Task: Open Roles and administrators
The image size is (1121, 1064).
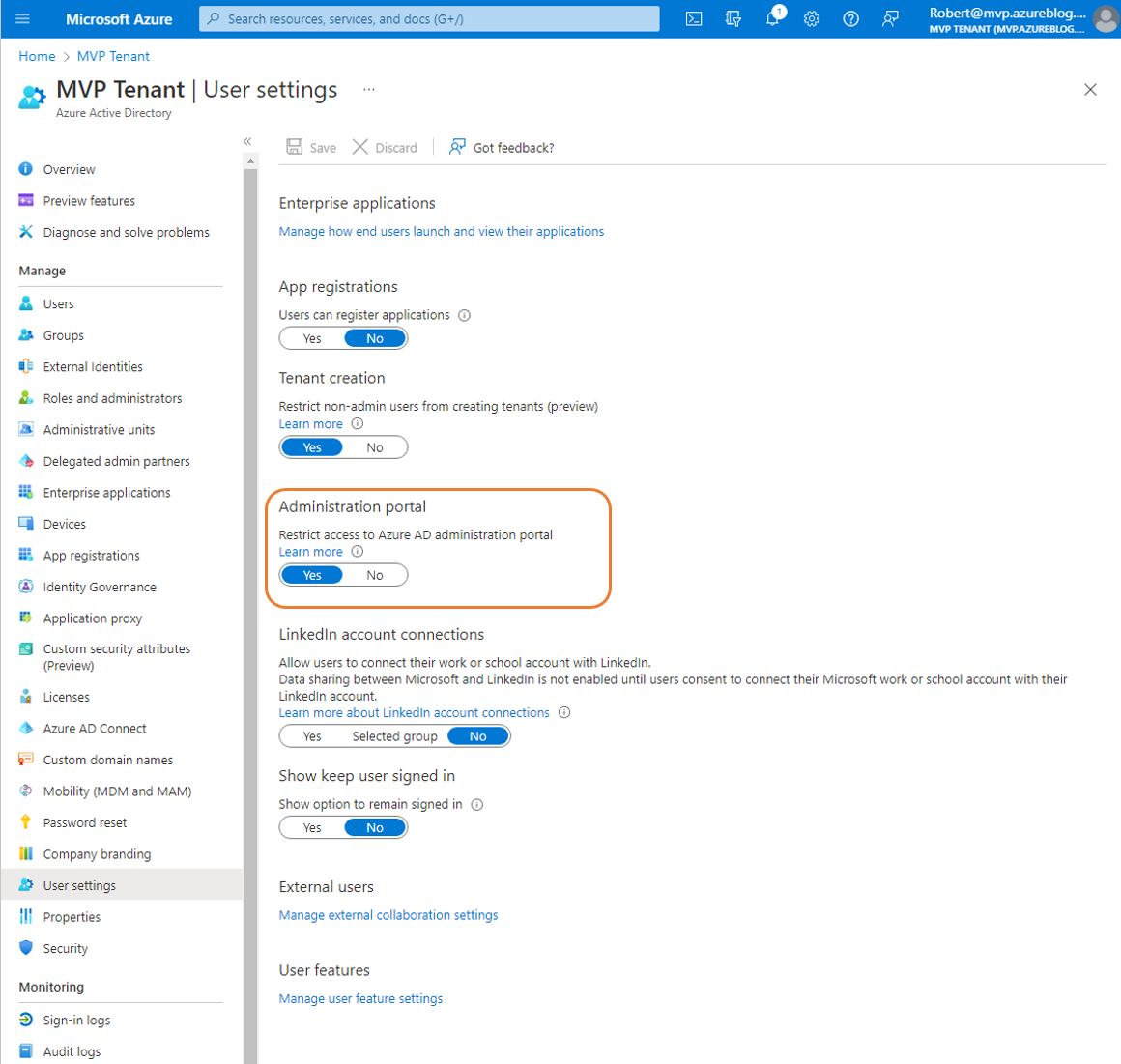Action: [x=112, y=397]
